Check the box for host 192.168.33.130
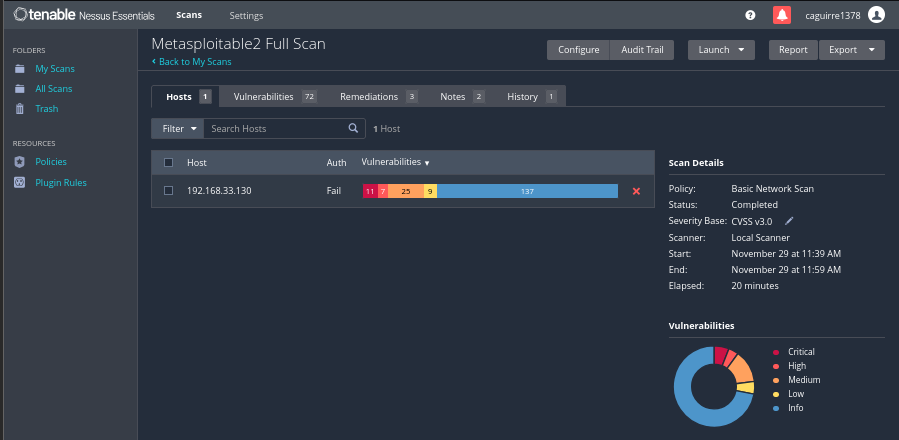 (x=168, y=191)
